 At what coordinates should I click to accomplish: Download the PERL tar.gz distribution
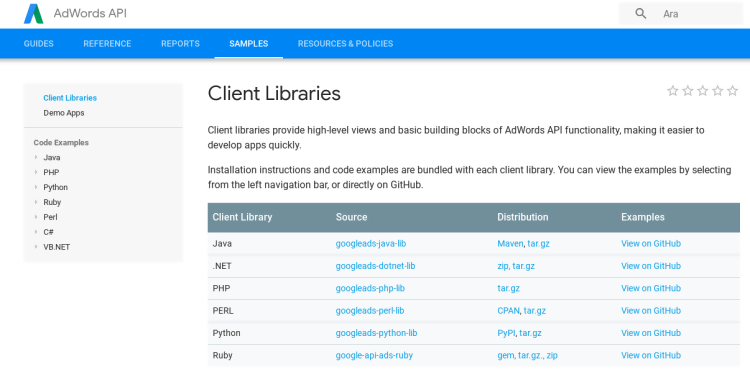pos(535,310)
